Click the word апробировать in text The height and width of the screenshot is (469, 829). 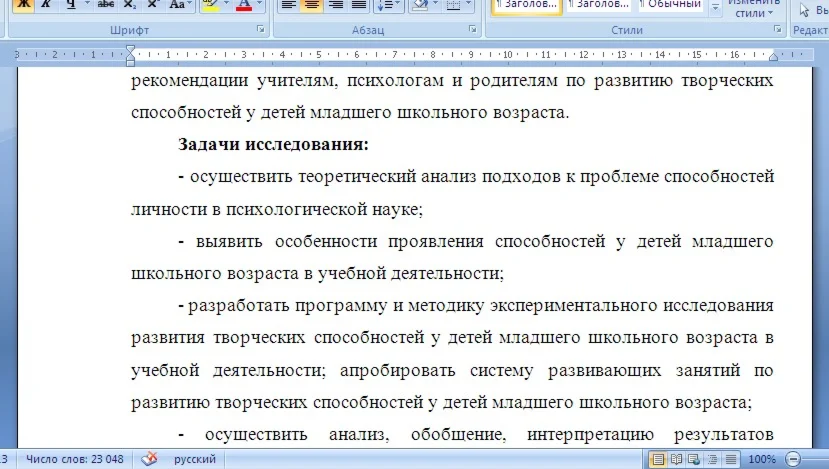coord(397,370)
